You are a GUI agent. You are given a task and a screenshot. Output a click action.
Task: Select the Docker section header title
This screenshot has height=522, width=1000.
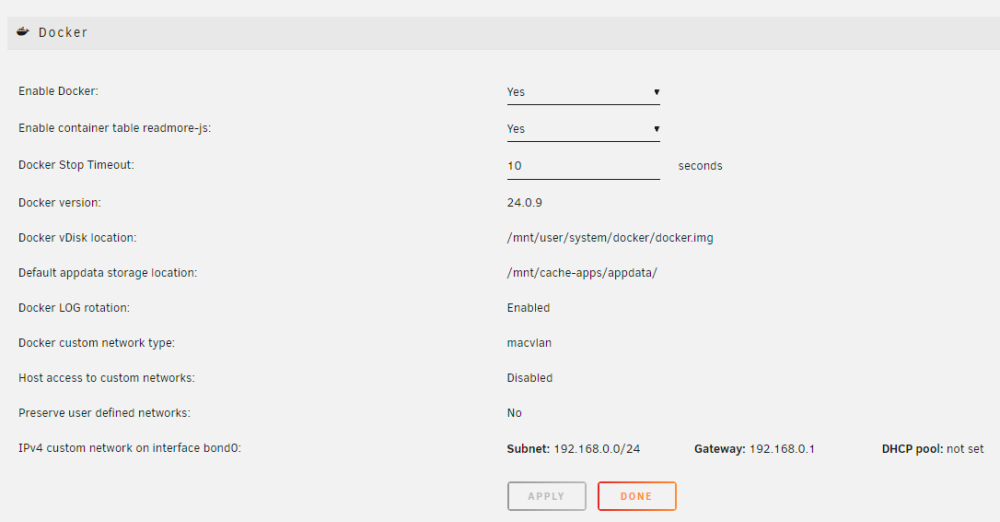click(x=62, y=33)
